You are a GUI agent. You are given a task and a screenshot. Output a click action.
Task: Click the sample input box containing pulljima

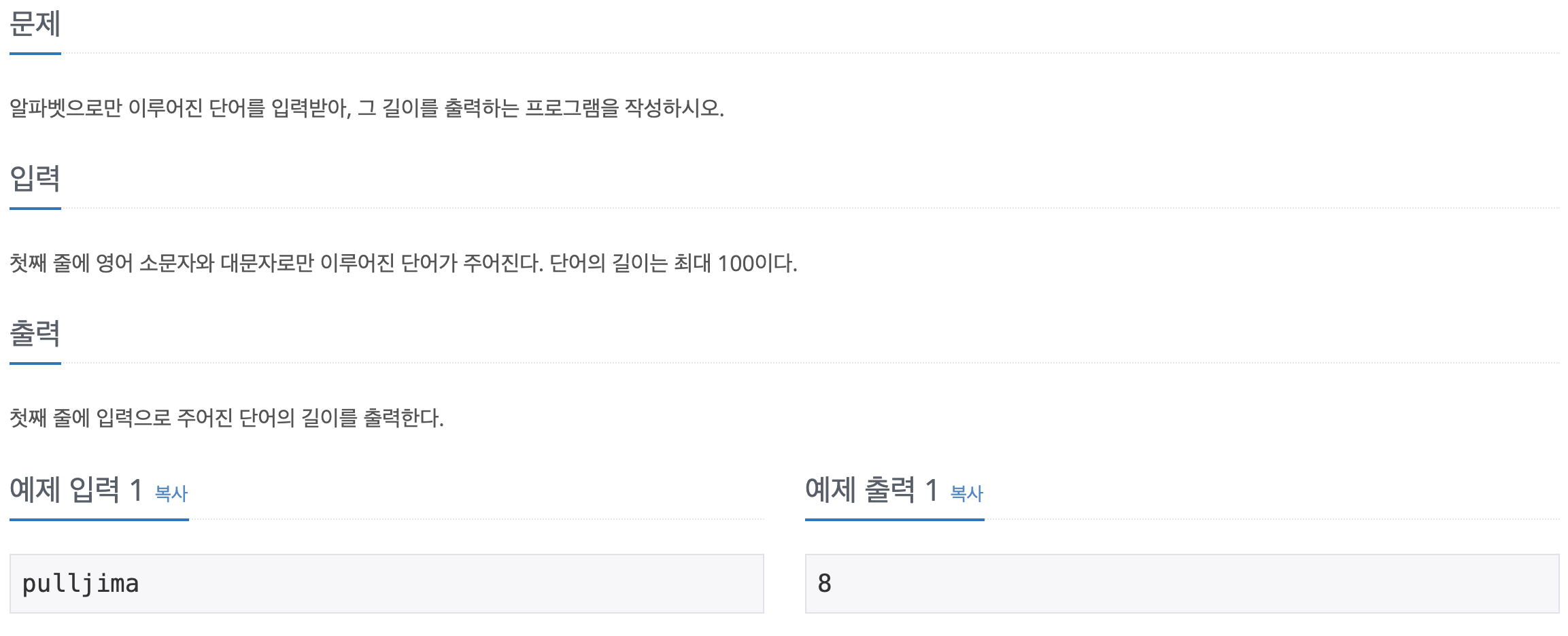pyautogui.click(x=387, y=584)
